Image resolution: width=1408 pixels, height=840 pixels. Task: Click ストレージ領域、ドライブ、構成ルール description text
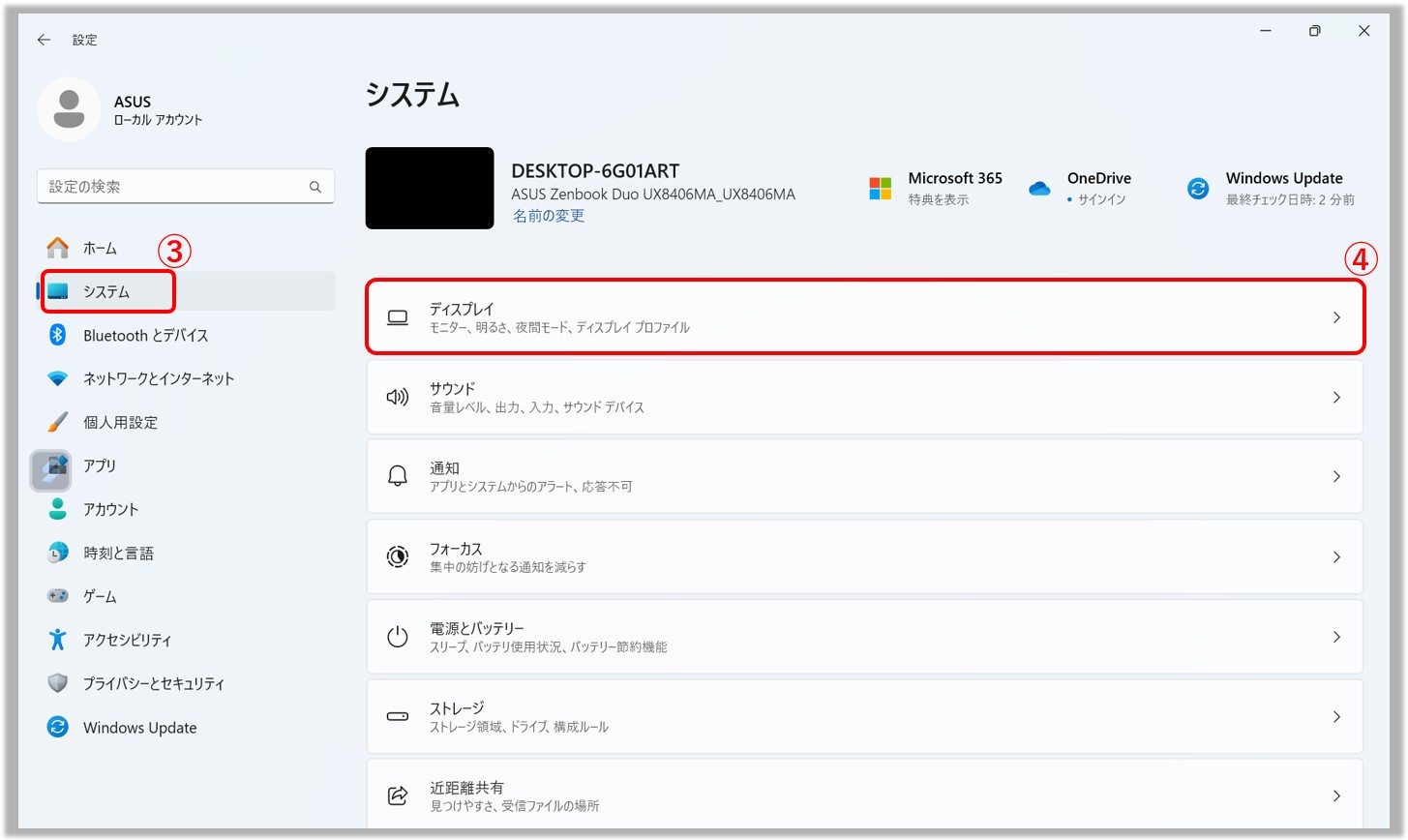[x=519, y=727]
